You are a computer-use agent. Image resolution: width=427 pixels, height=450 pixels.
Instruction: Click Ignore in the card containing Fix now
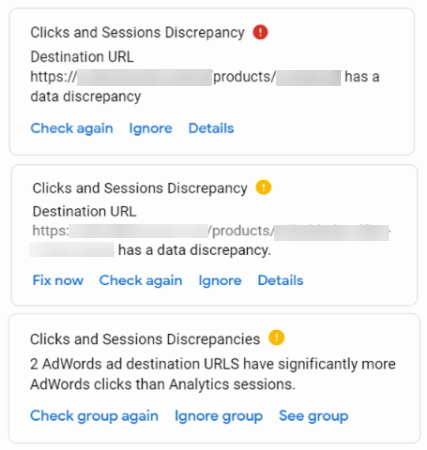coord(220,280)
